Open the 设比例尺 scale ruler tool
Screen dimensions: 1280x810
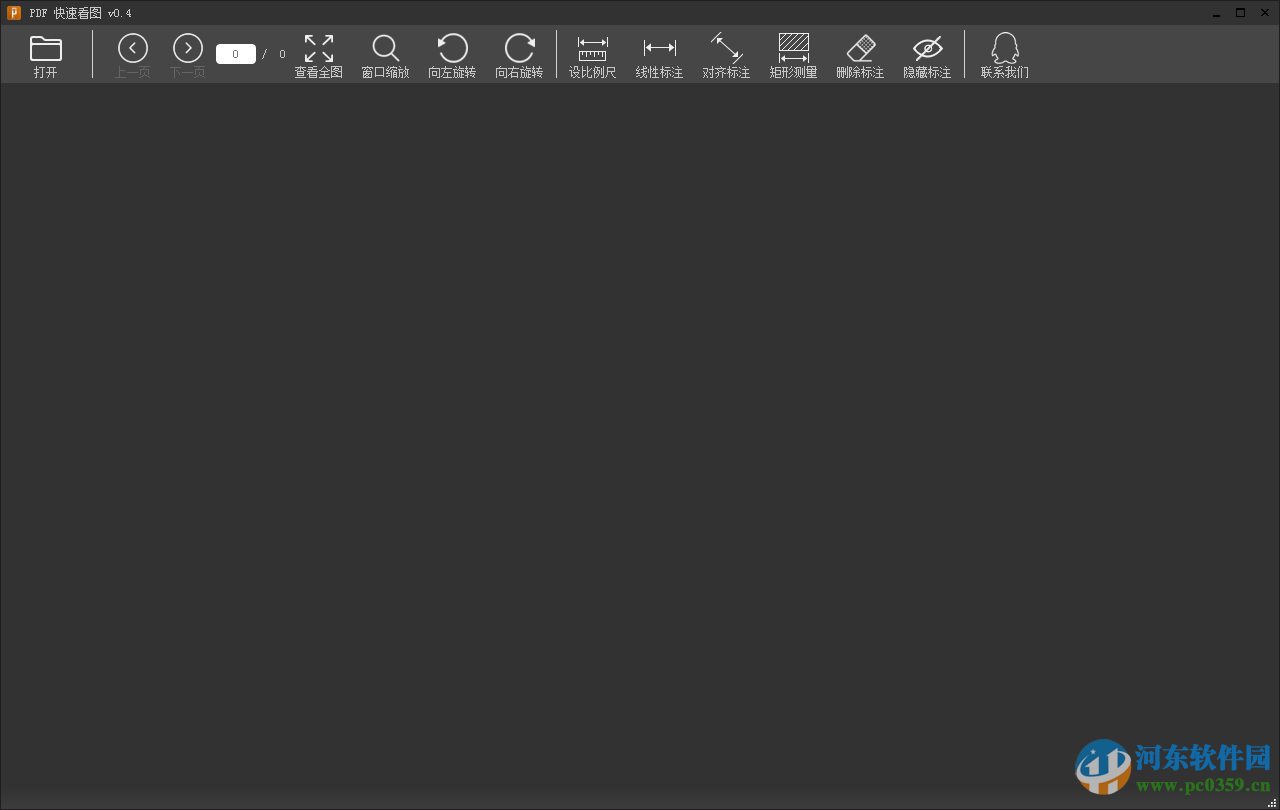point(592,54)
